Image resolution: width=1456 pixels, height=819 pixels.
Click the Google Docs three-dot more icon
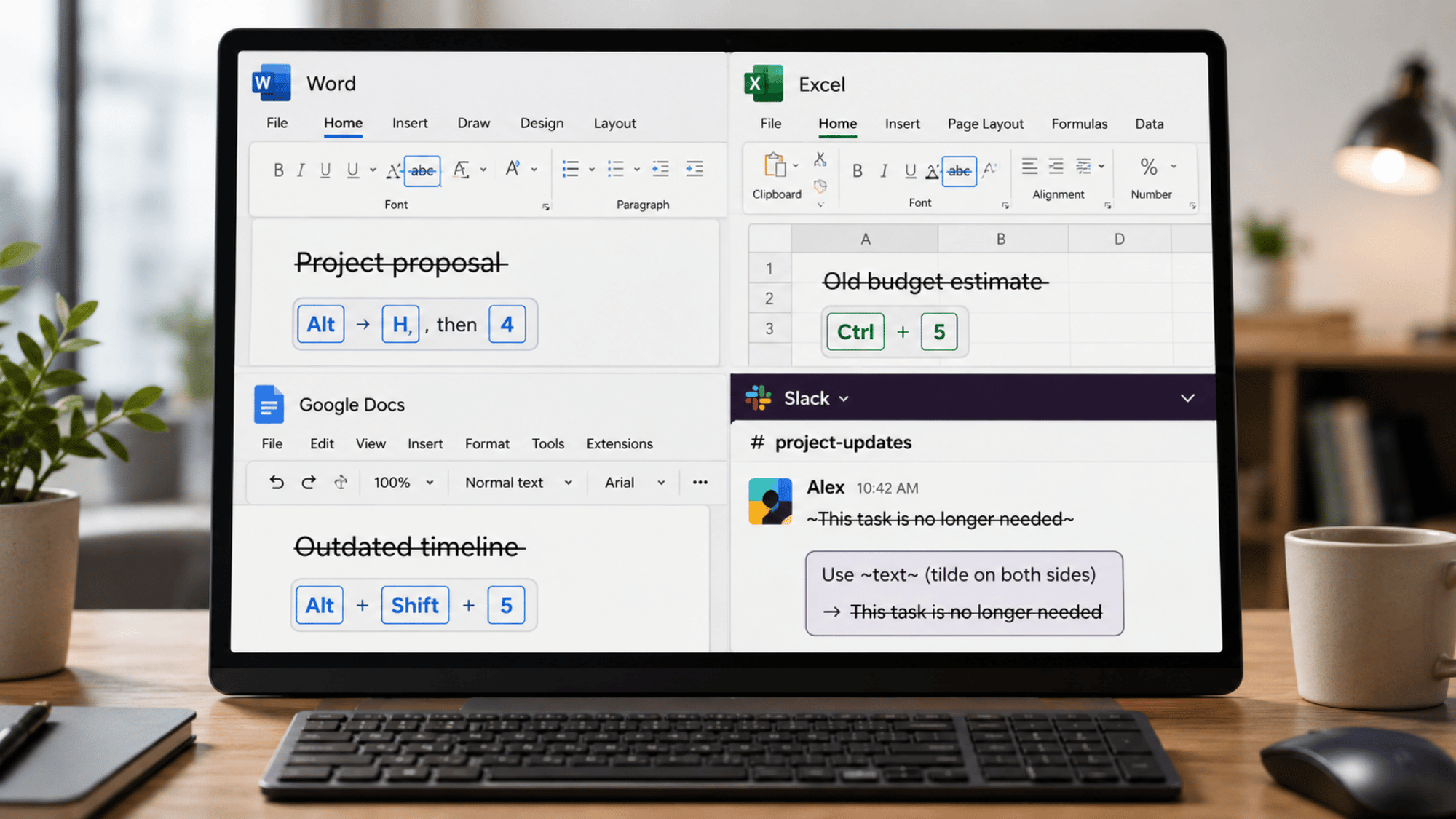[700, 482]
